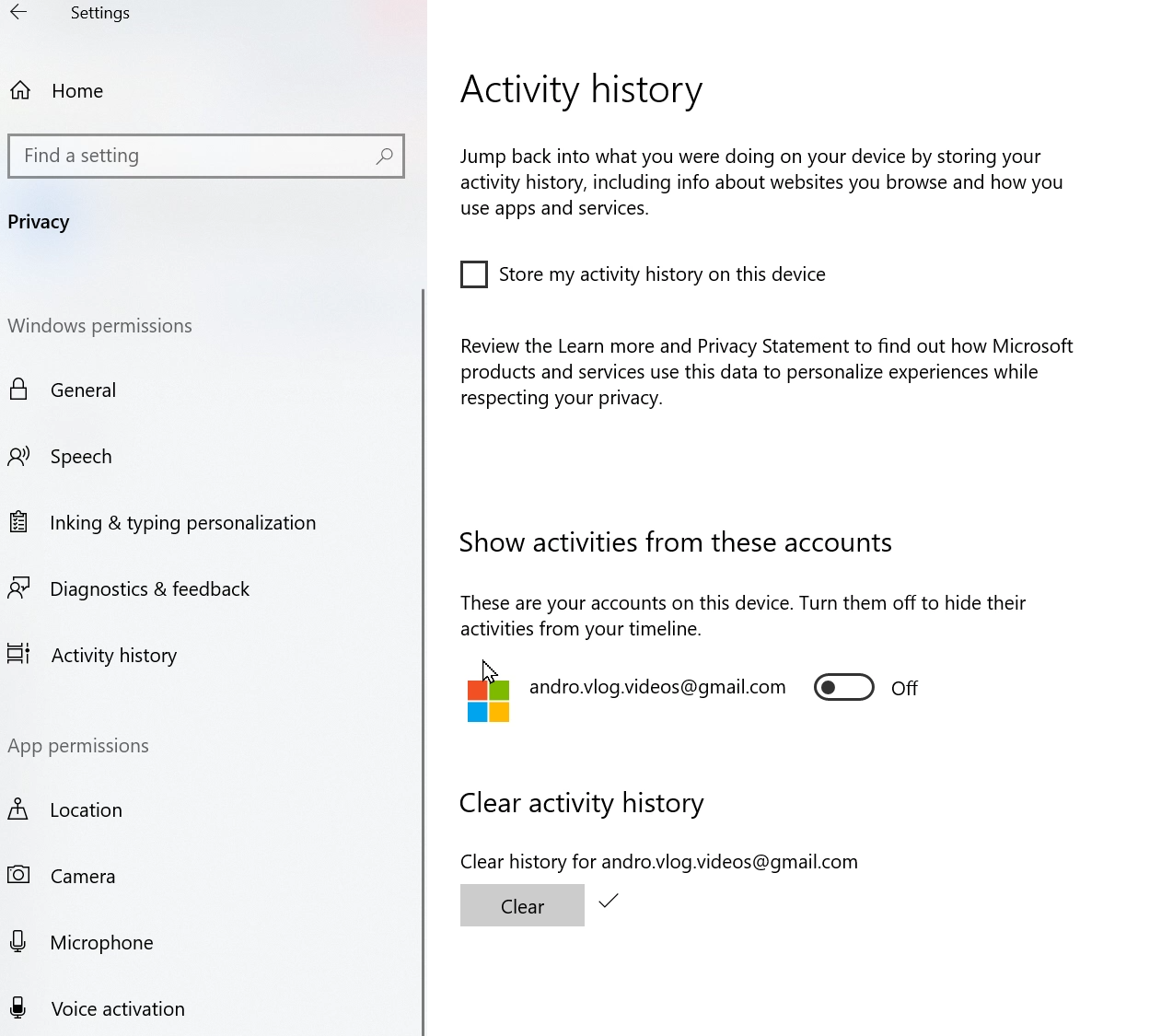Click the Settings window title text
The width and height of the screenshot is (1161, 1036).
pyautogui.click(x=99, y=13)
